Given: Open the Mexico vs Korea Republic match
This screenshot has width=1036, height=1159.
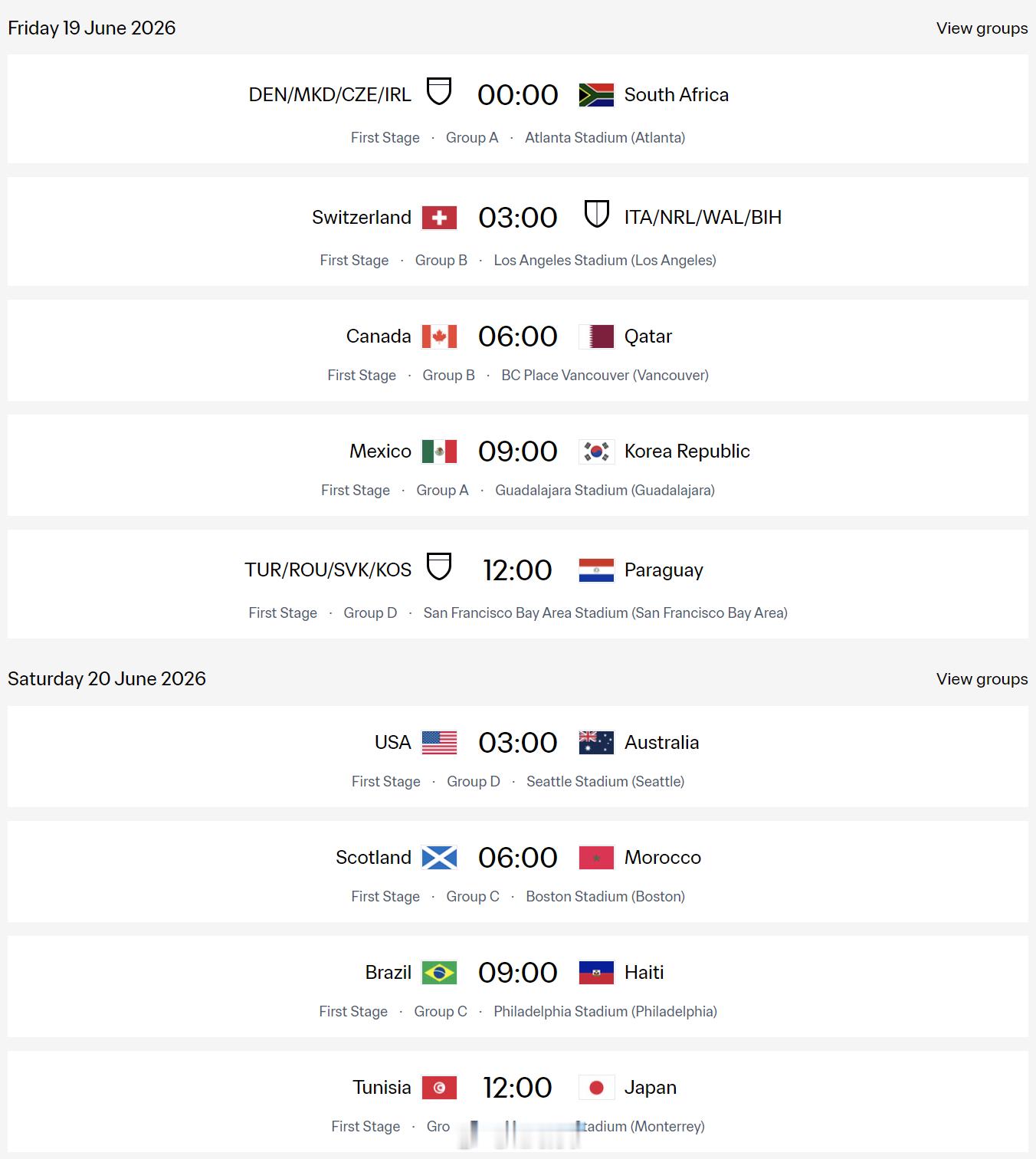Looking at the screenshot, I should pyautogui.click(x=518, y=465).
